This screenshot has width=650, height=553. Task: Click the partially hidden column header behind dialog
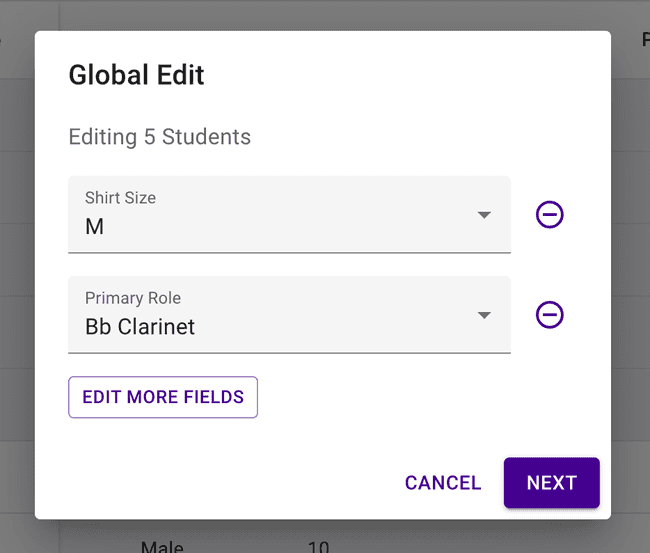tap(643, 40)
